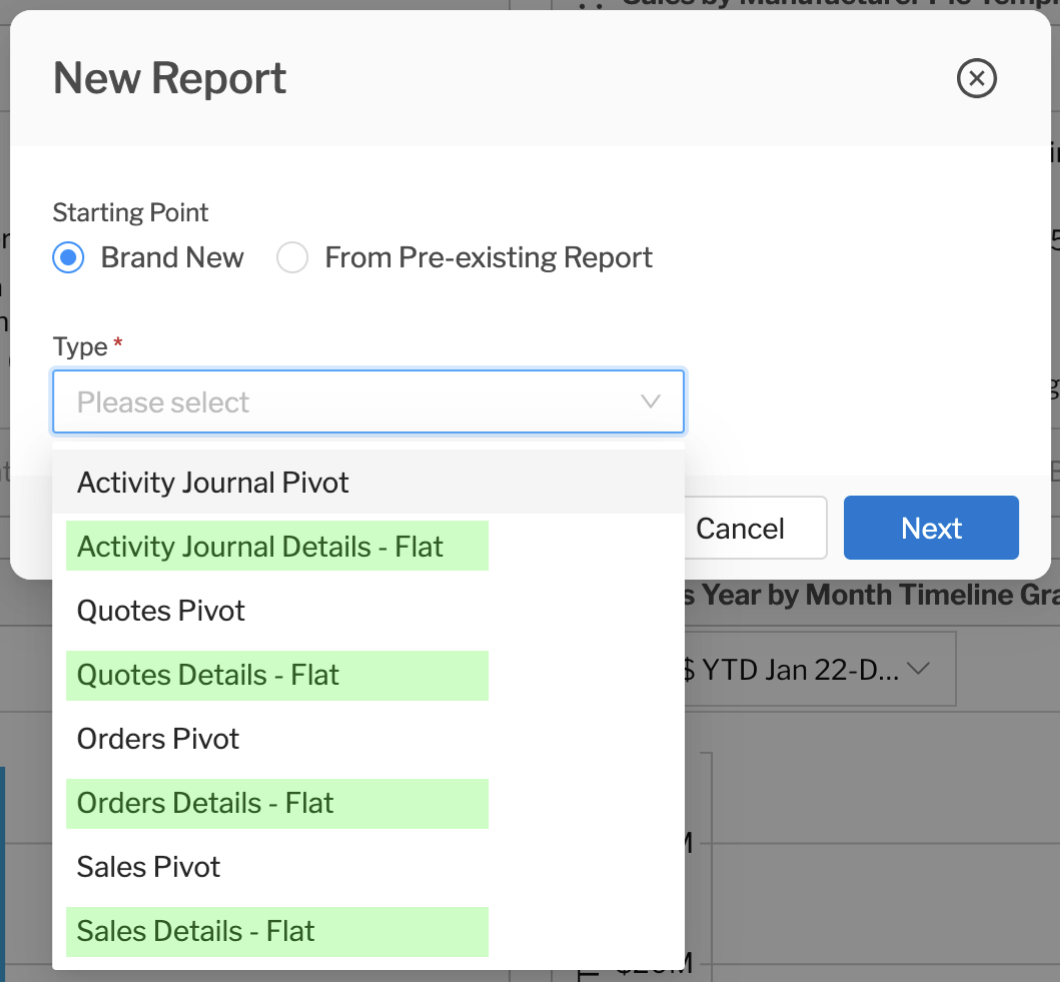Click the 'Type' field label
Image resolution: width=1060 pixels, height=982 pixels.
80,347
